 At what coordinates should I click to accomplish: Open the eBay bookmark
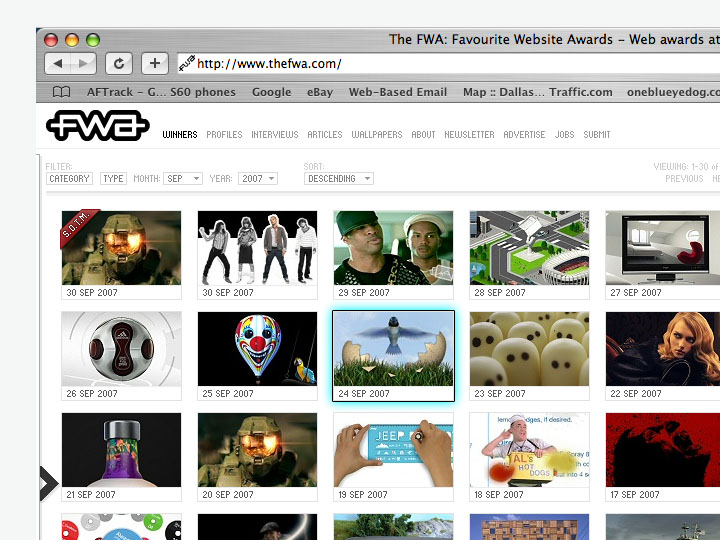click(320, 92)
